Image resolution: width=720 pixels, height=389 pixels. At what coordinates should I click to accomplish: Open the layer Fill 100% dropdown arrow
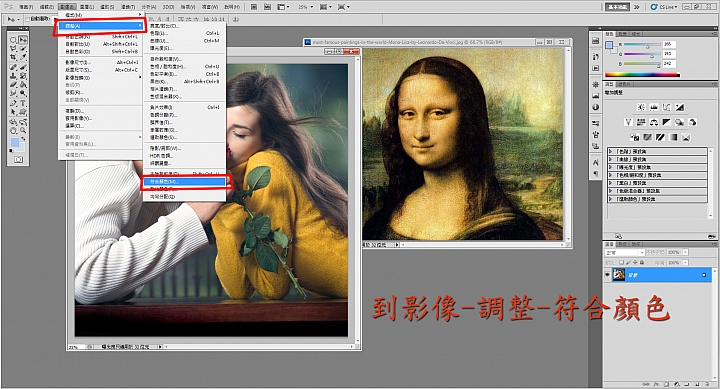coord(686,262)
